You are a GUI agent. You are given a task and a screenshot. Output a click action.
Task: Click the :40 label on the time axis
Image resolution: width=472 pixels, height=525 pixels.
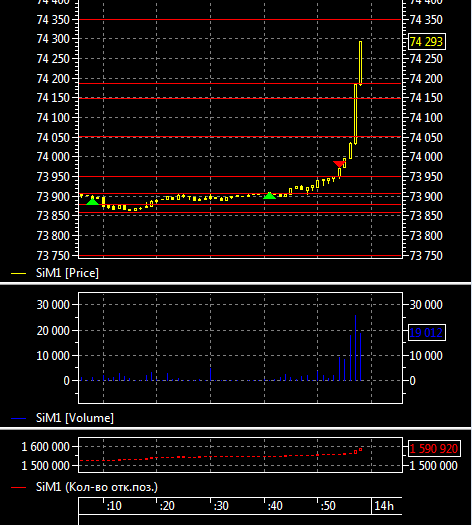pos(275,506)
